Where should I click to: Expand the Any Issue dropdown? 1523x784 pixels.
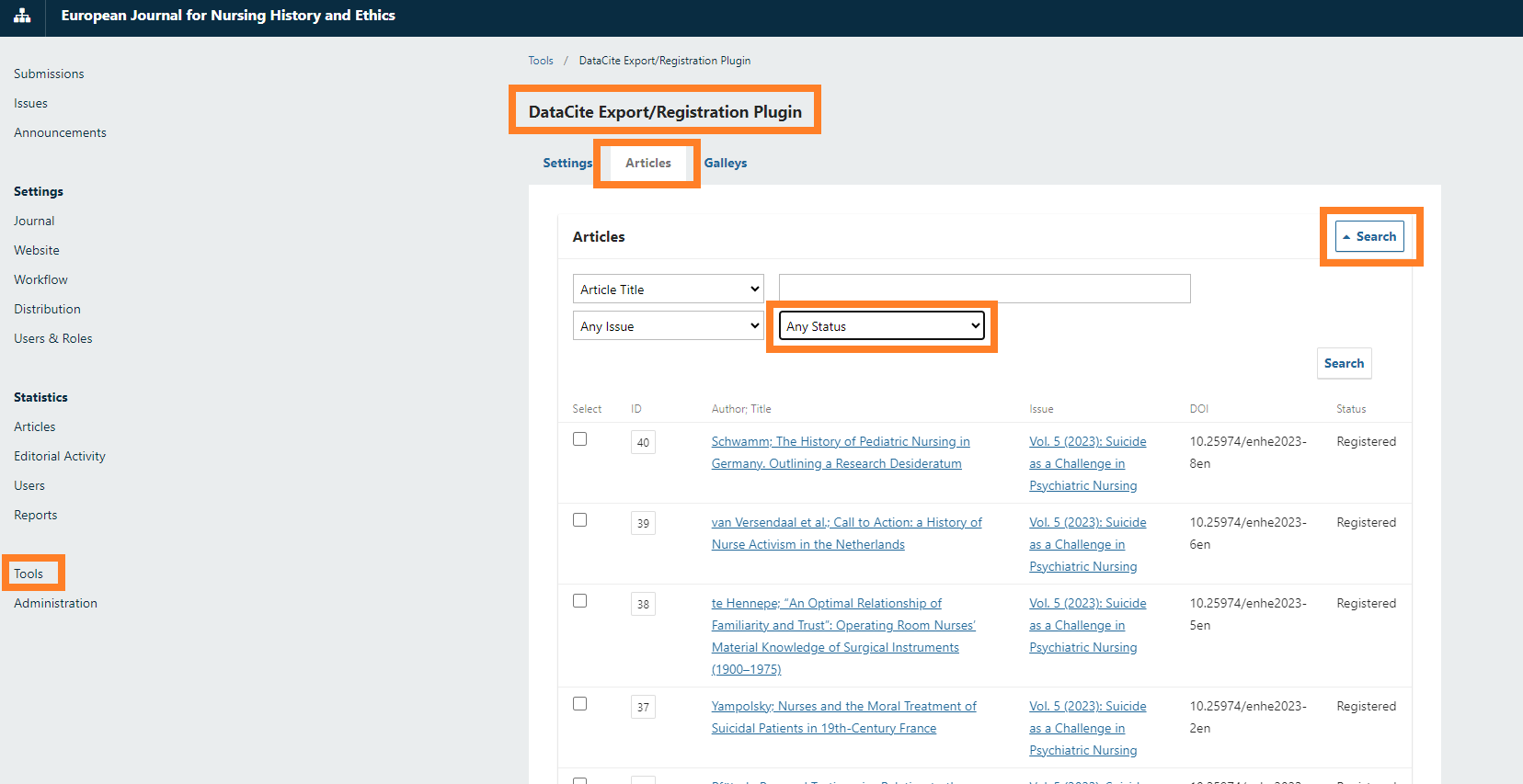point(668,326)
